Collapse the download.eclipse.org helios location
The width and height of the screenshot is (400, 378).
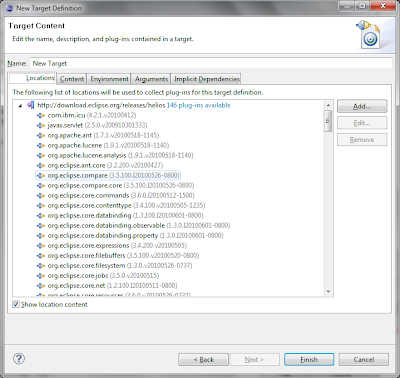20,106
